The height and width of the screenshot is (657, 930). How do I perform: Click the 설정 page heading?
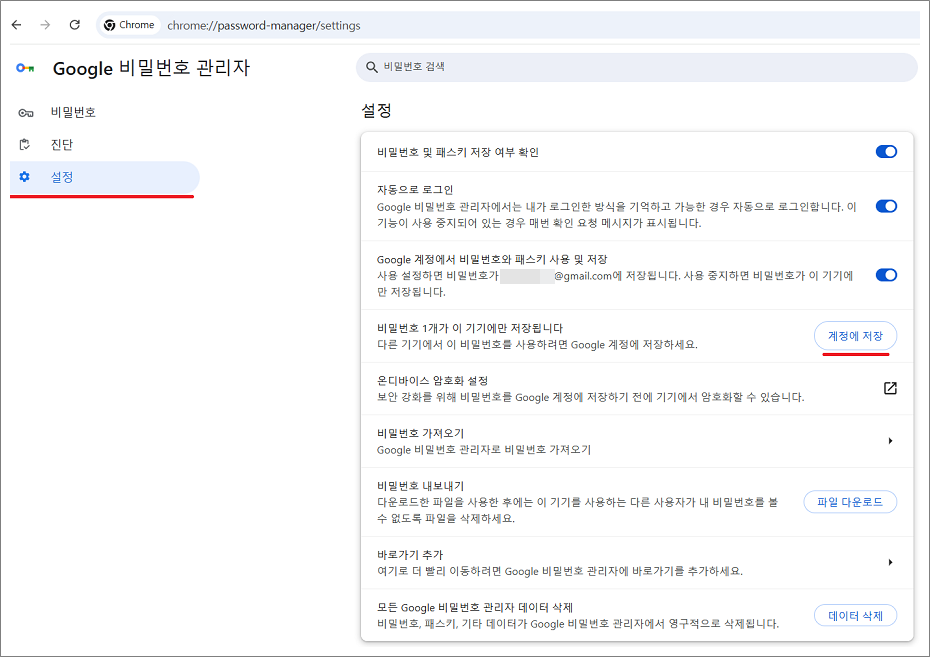coord(377,111)
